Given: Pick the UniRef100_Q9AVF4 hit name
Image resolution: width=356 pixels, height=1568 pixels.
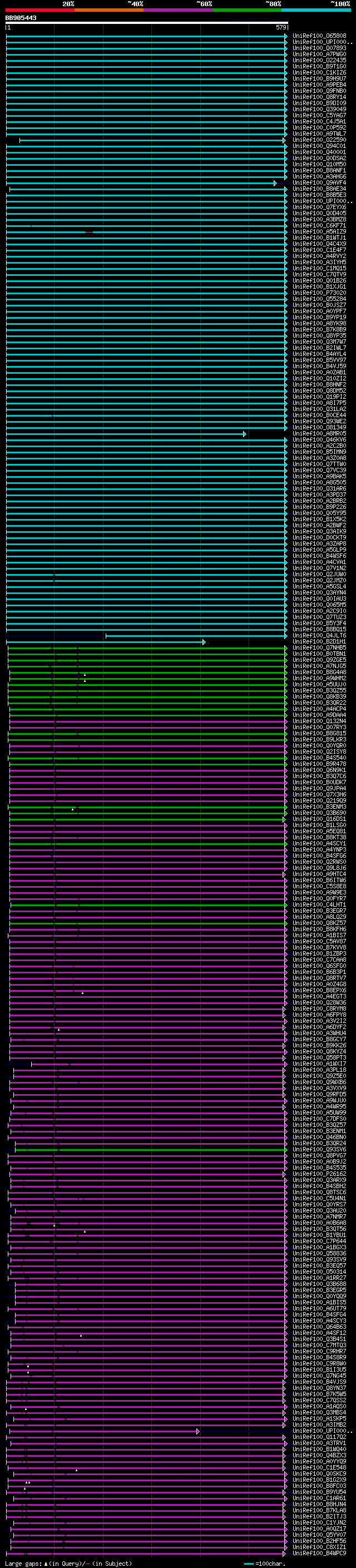Looking at the screenshot, I should coord(319,182).
